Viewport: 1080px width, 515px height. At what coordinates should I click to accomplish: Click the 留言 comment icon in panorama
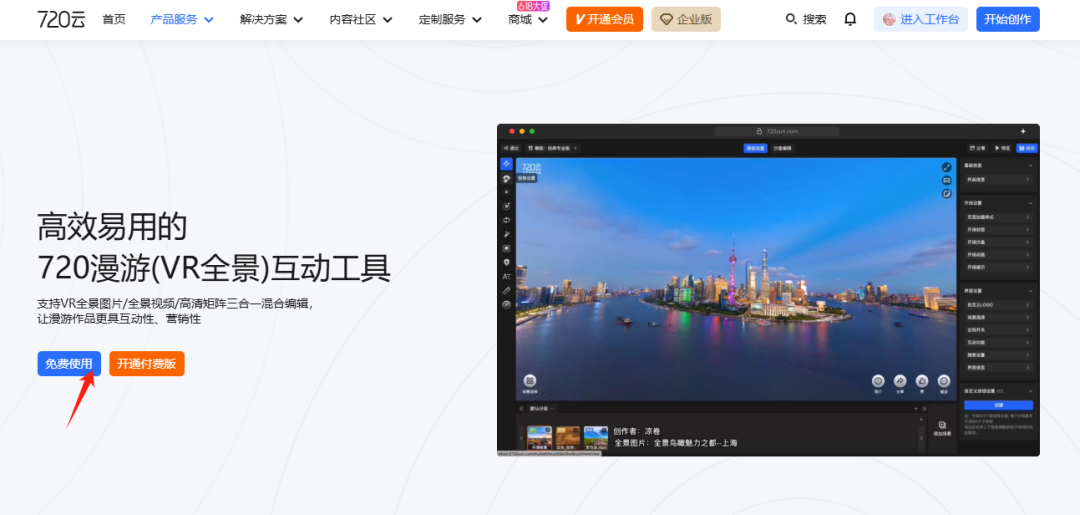coord(944,381)
